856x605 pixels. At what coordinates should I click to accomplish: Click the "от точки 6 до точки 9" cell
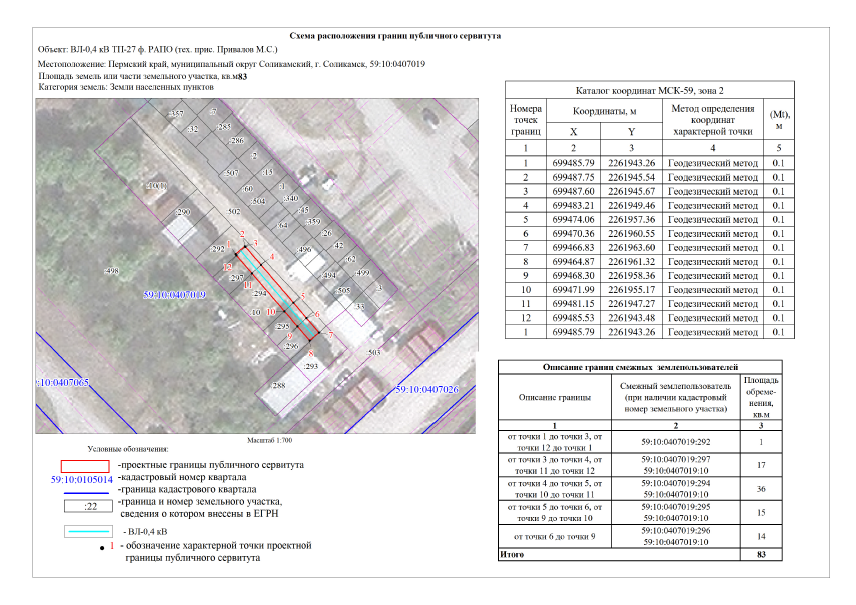555,537
